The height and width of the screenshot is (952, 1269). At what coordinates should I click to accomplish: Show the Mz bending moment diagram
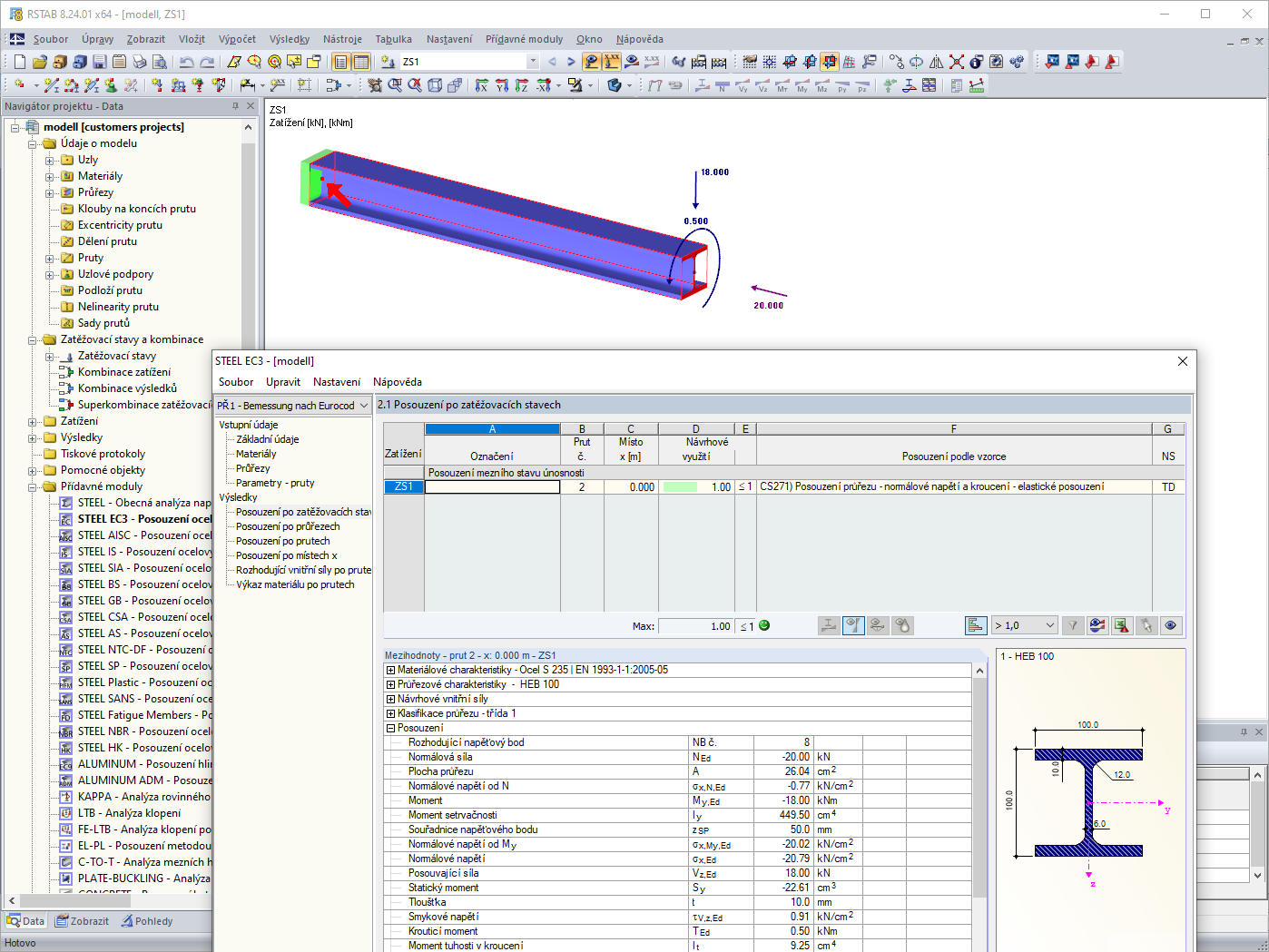click(822, 85)
